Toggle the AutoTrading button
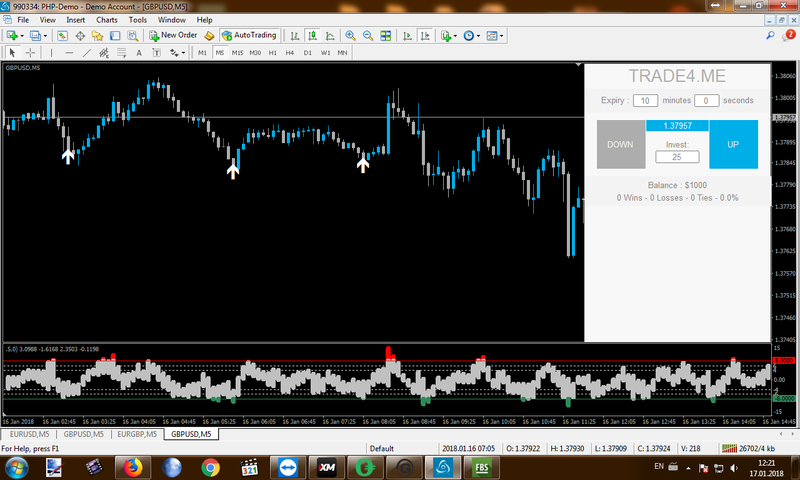This screenshot has height=480, width=800. 249,36
